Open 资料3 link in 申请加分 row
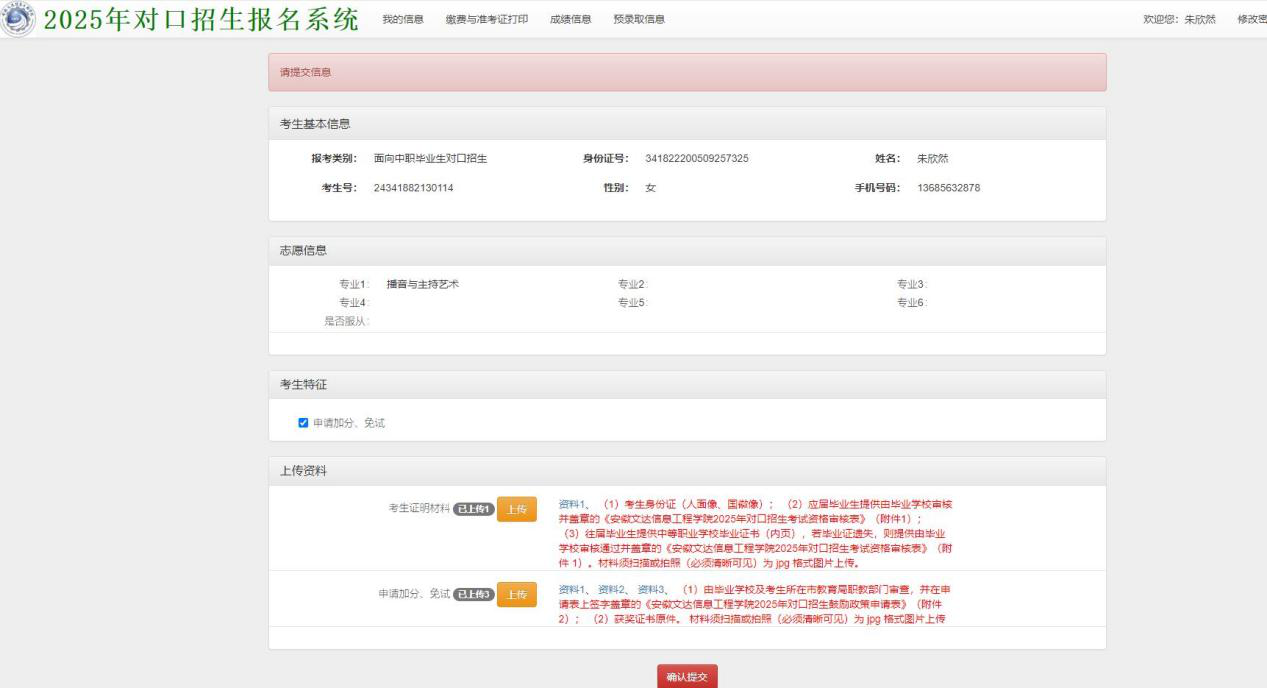This screenshot has height=688, width=1267. pos(651,590)
